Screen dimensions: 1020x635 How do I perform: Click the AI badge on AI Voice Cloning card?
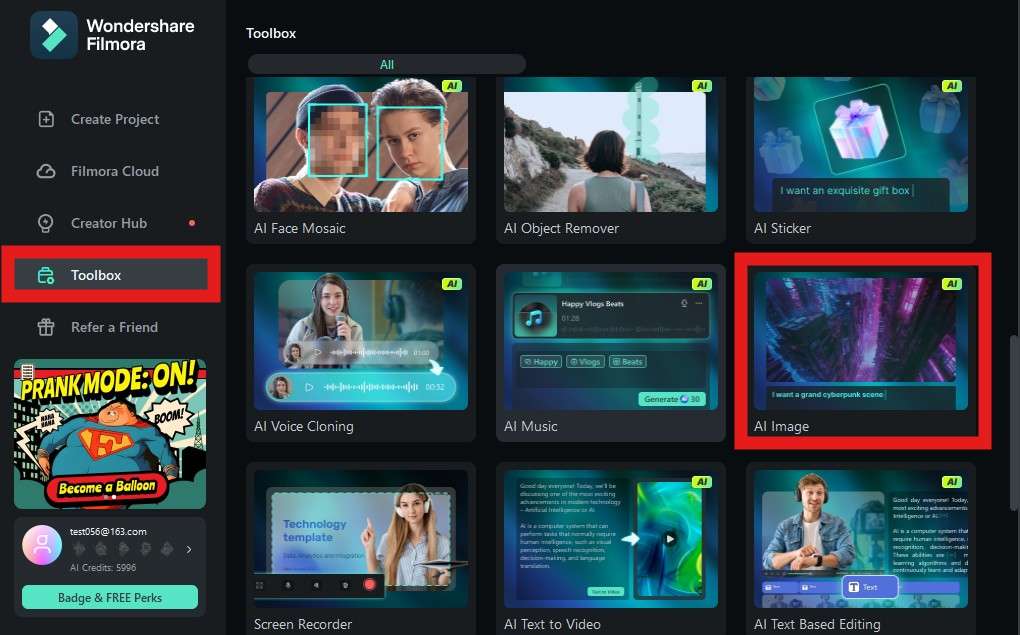(x=452, y=284)
